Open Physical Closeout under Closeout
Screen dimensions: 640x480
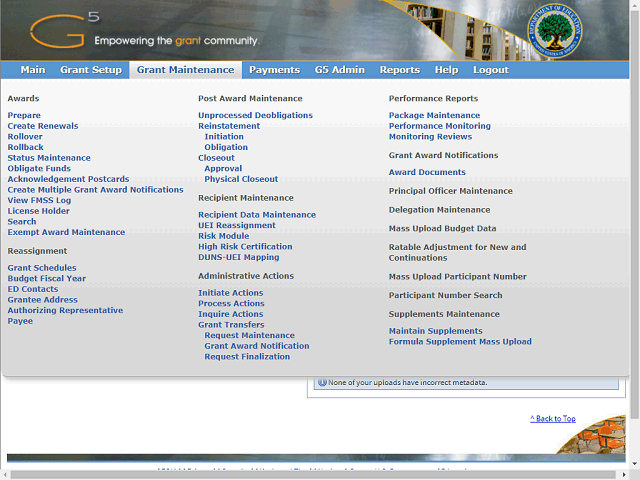[241, 179]
